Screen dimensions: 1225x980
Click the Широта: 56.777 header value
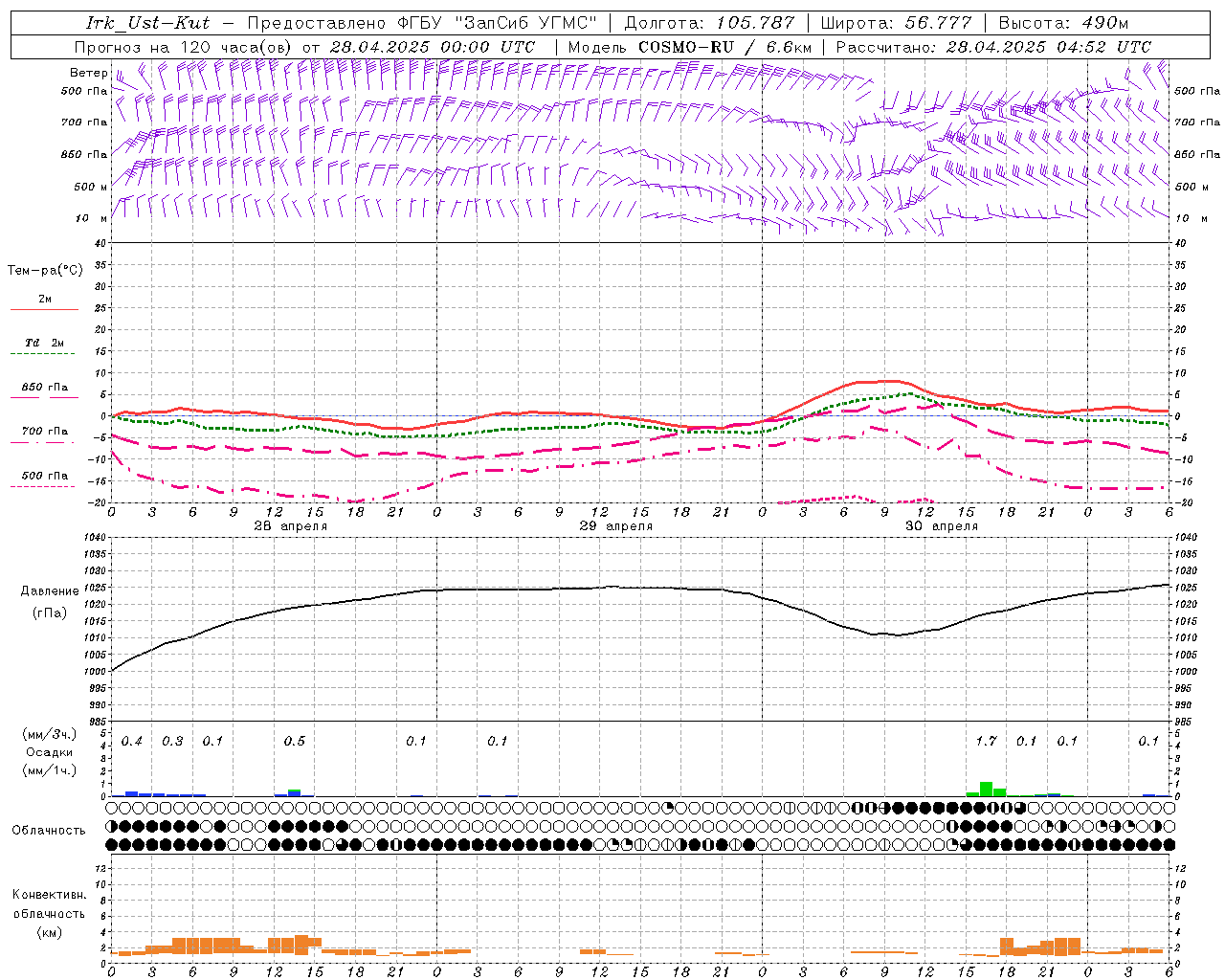point(896,23)
